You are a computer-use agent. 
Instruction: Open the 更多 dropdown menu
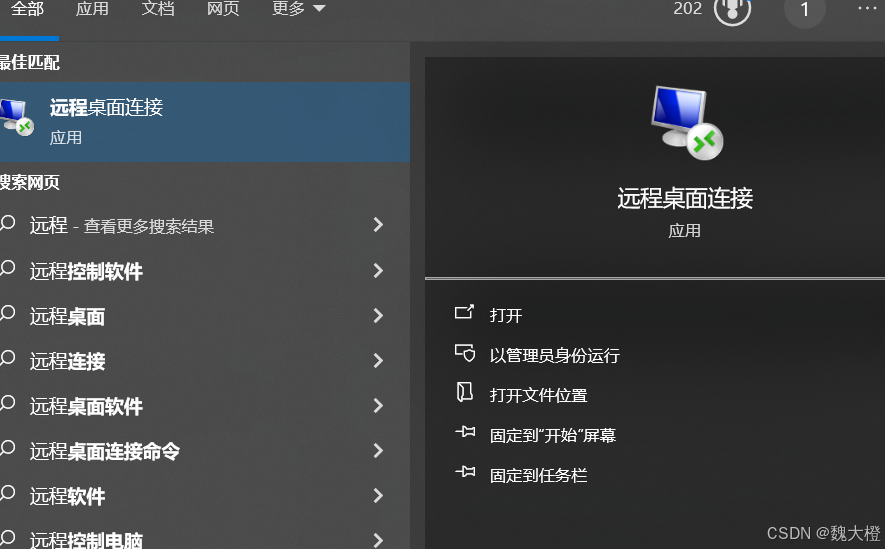coord(299,8)
